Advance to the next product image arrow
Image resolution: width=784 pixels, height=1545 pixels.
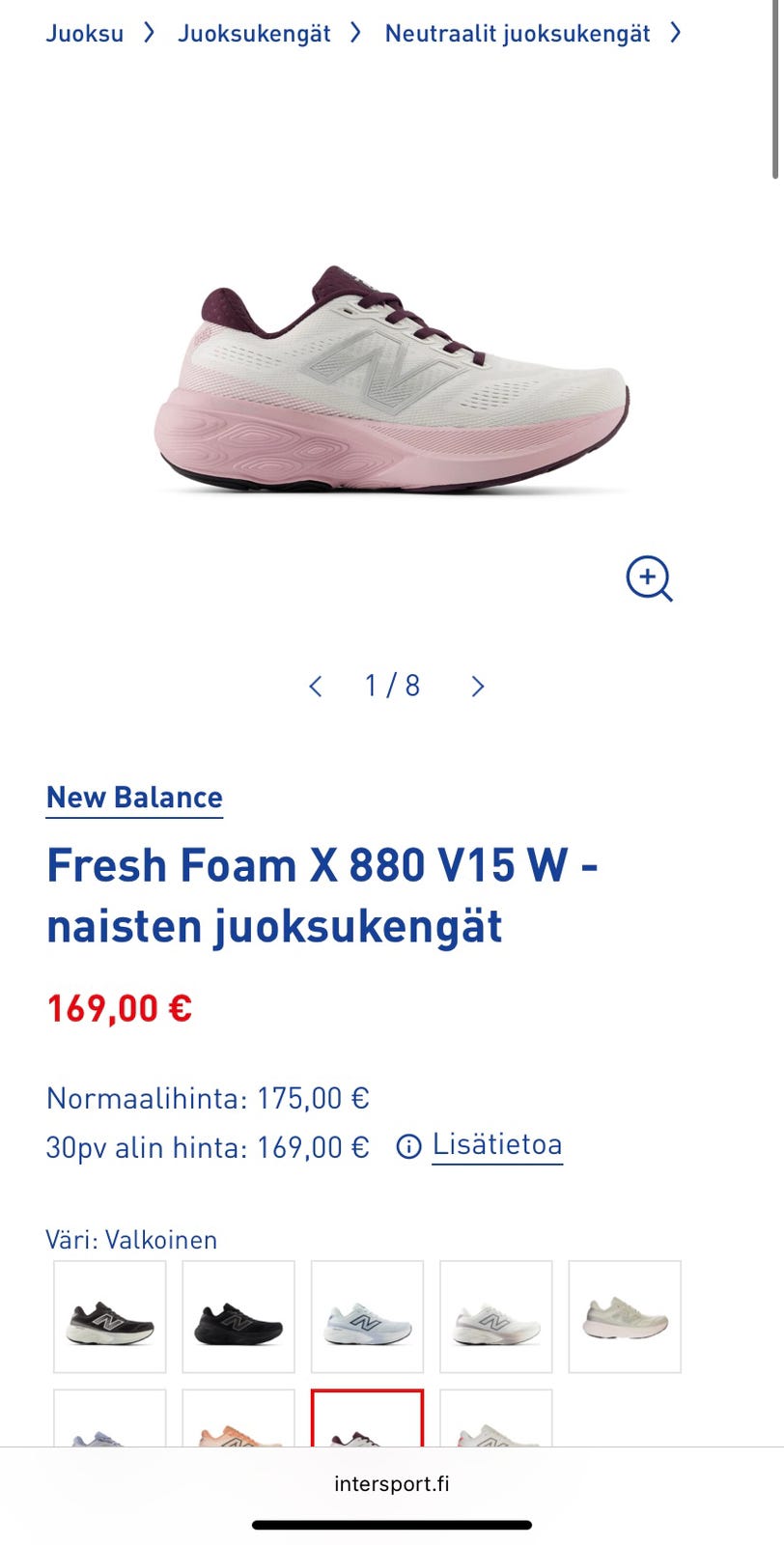pyautogui.click(x=478, y=687)
